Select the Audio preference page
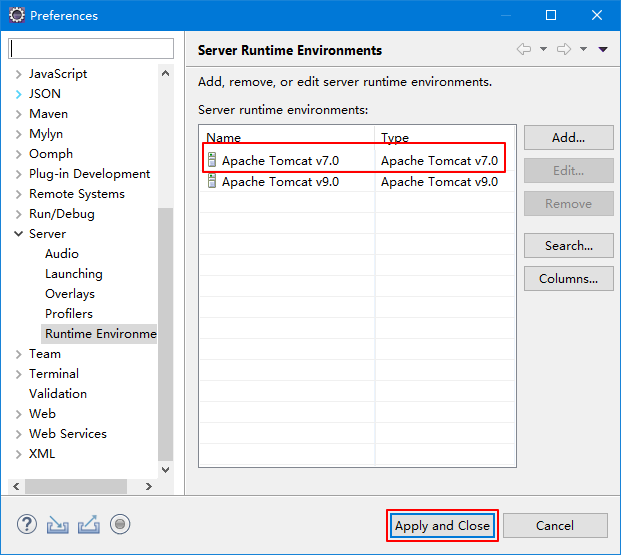This screenshot has width=621, height=555. pyautogui.click(x=62, y=254)
